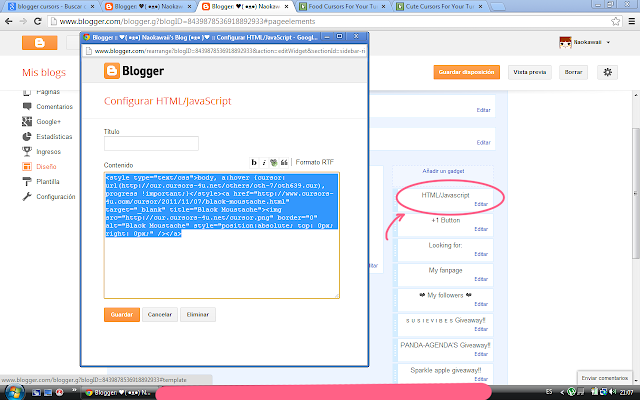Click the orange Blogger icon in the main window
The height and width of the screenshot is (400, 640).
[x=40, y=42]
